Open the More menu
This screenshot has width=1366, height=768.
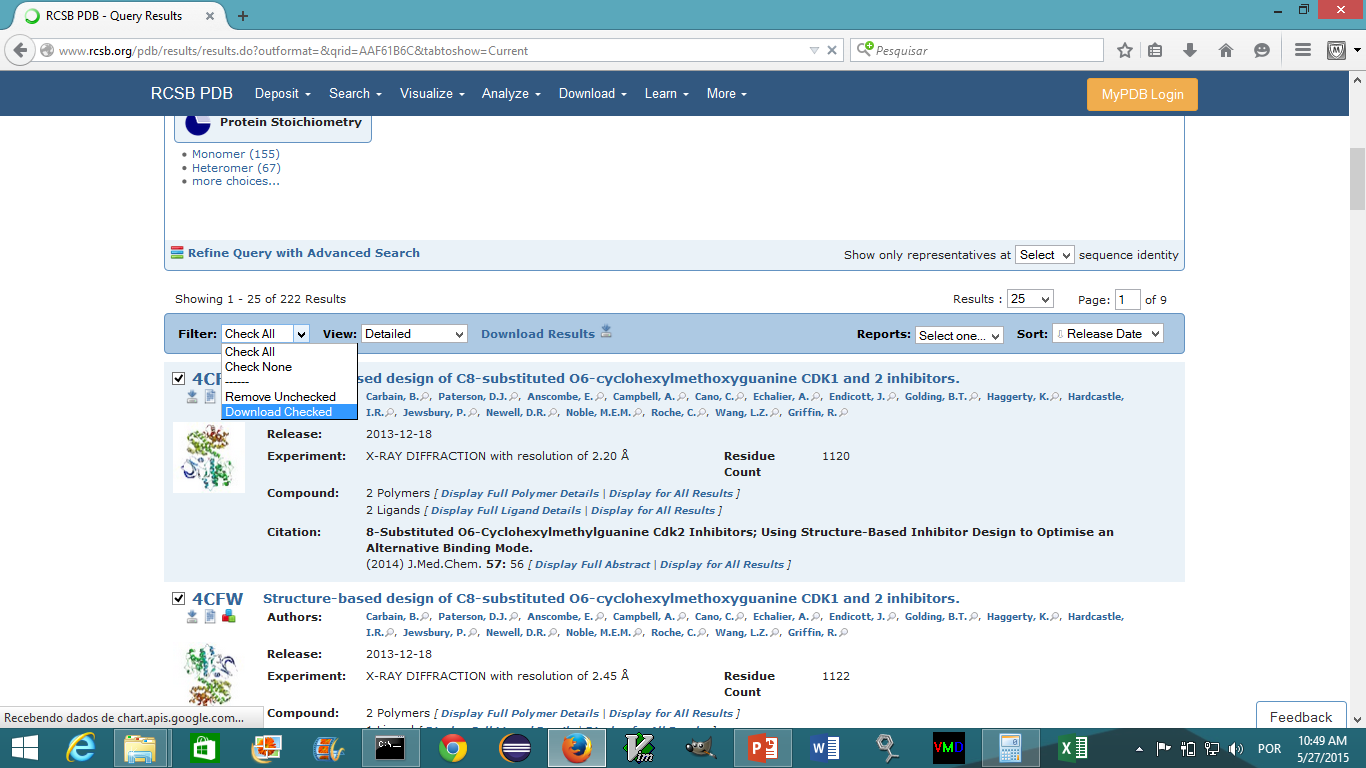pos(727,93)
